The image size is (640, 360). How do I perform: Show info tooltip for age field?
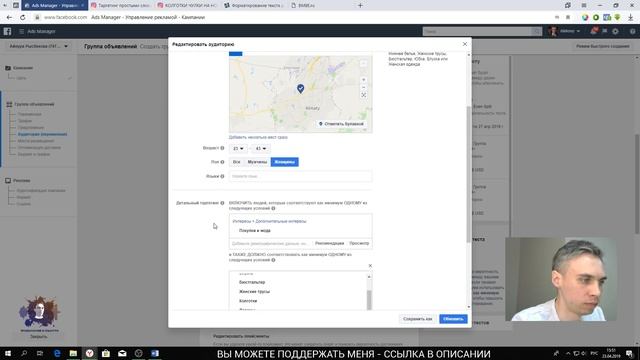coord(222,148)
